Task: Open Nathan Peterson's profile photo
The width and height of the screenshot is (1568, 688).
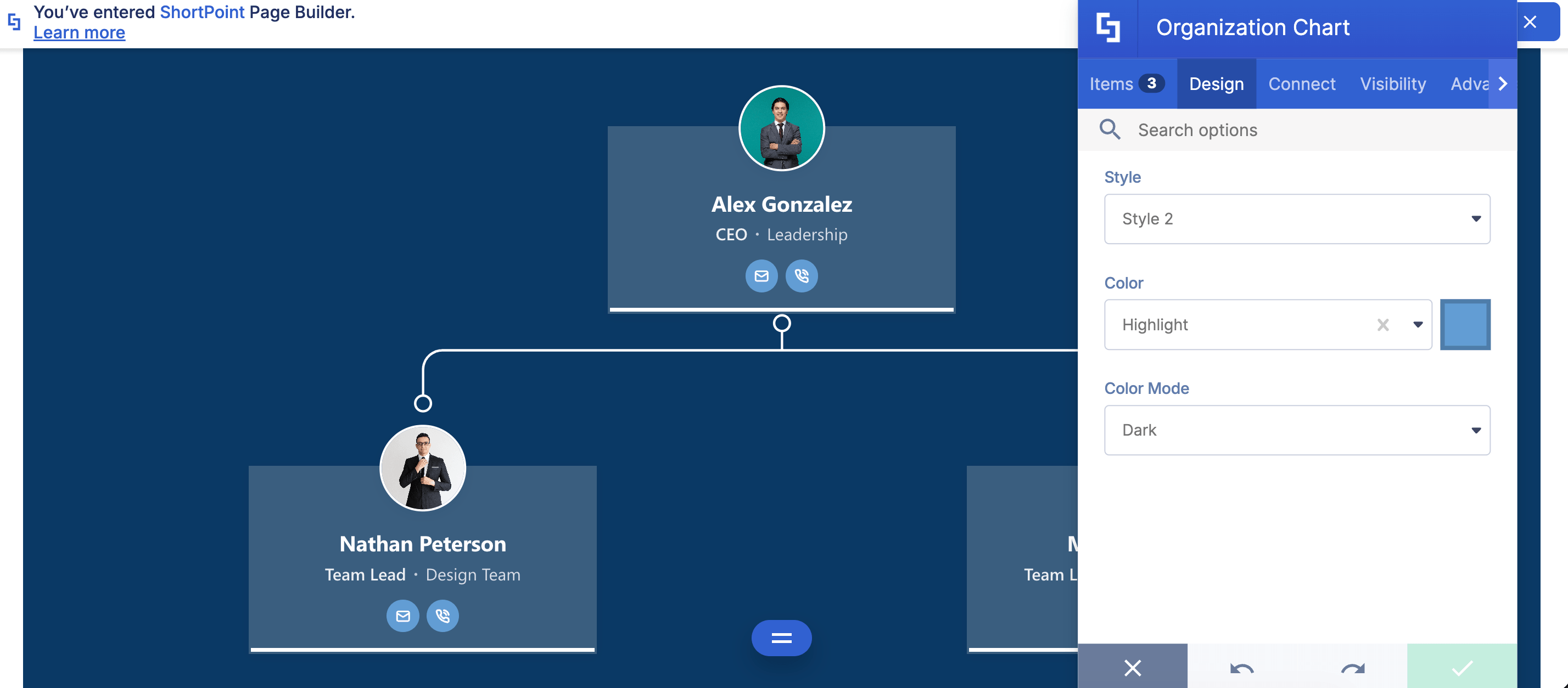Action: (423, 468)
